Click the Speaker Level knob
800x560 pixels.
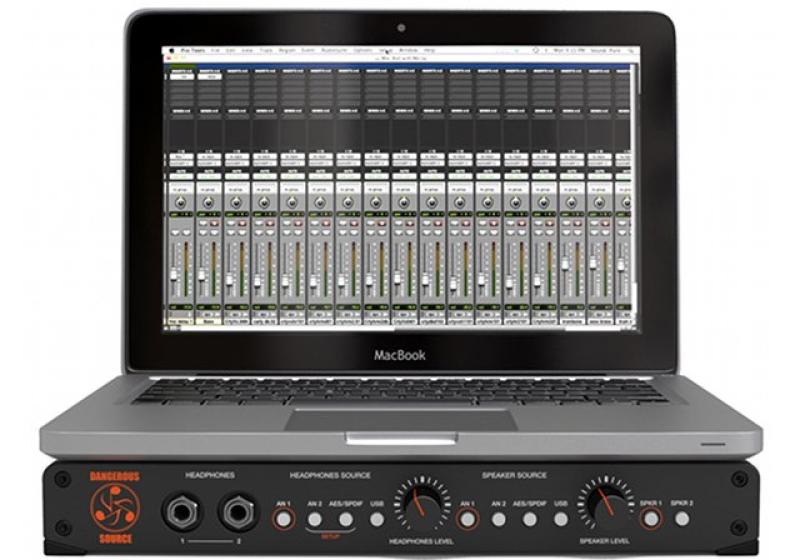[605, 503]
